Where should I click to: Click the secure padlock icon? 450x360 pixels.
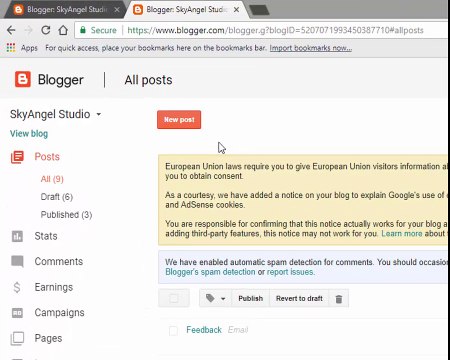(83, 30)
